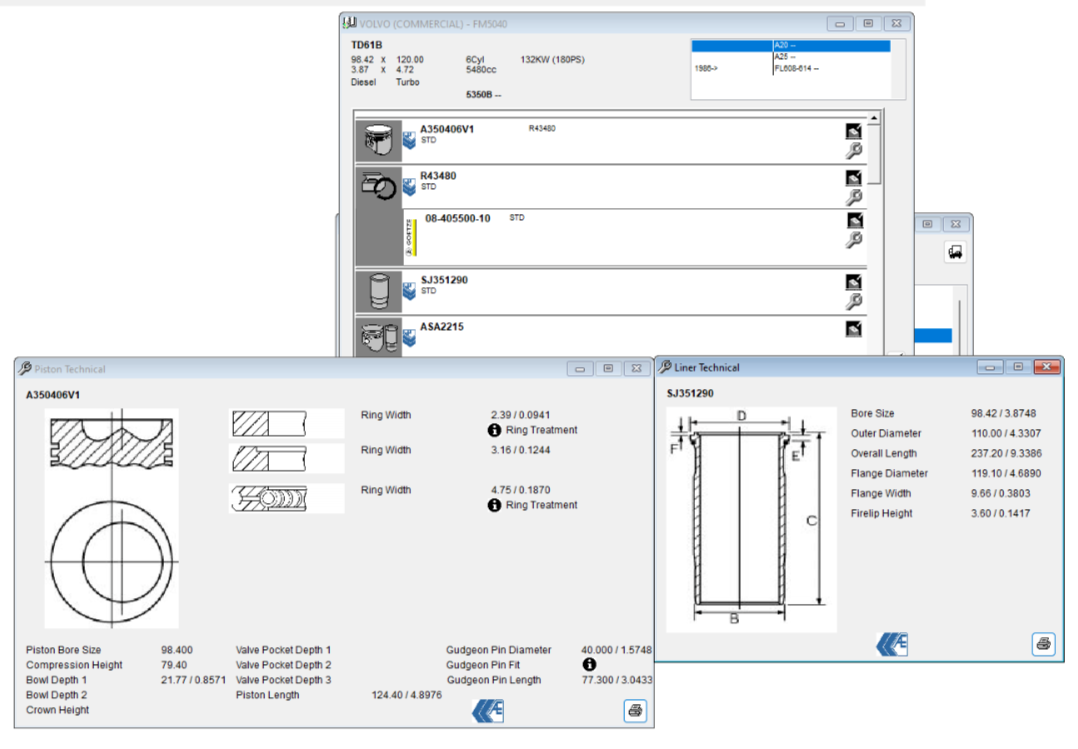
Task: Click the Liner Technical title bar wrench icon
Action: (665, 367)
